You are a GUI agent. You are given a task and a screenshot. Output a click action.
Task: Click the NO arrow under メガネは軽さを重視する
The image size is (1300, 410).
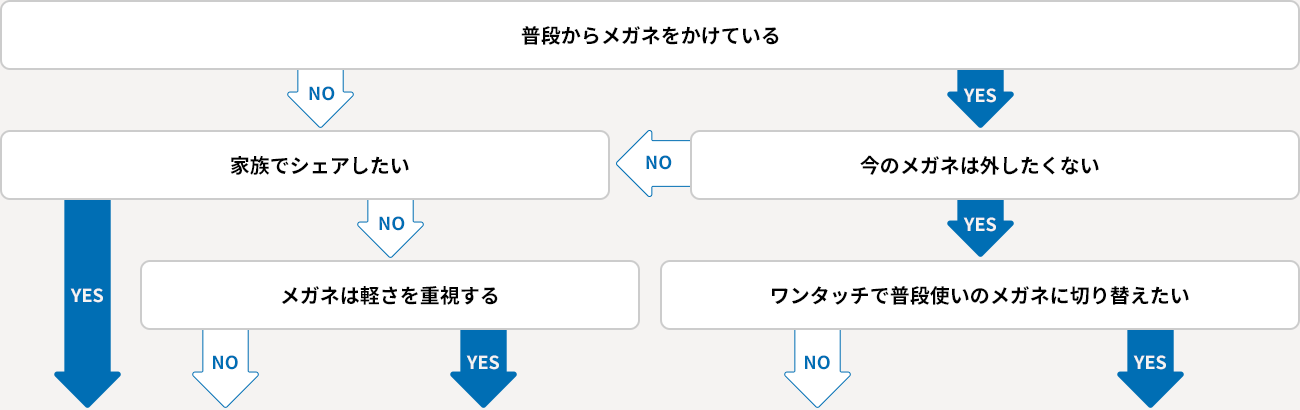(x=225, y=365)
